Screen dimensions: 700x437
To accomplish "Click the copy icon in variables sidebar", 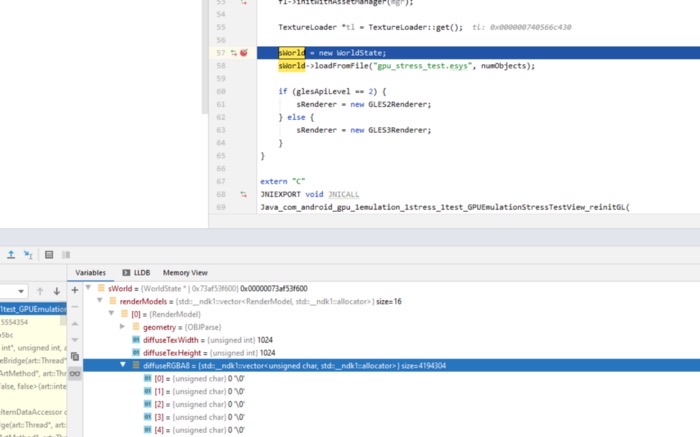I will click(x=75, y=356).
